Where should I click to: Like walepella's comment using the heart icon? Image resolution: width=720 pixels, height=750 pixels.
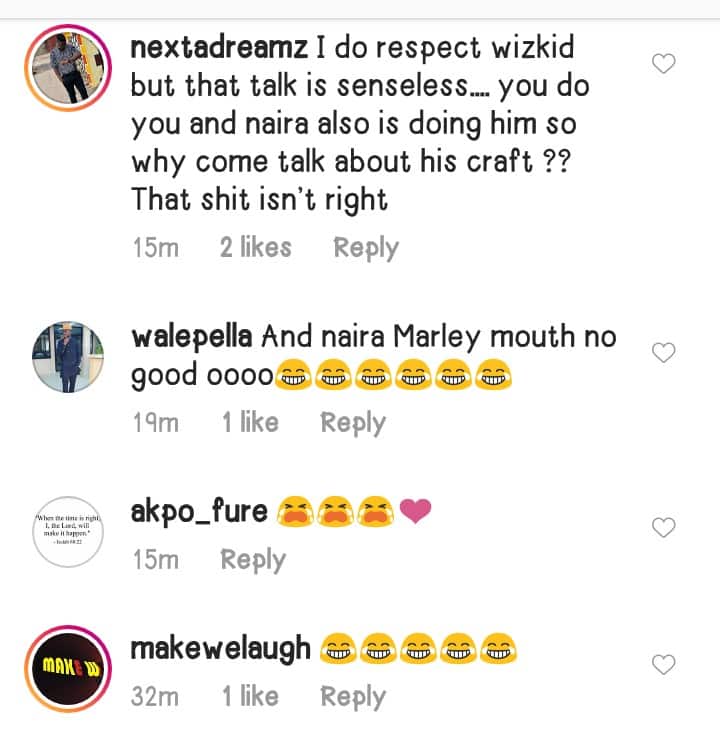663,352
